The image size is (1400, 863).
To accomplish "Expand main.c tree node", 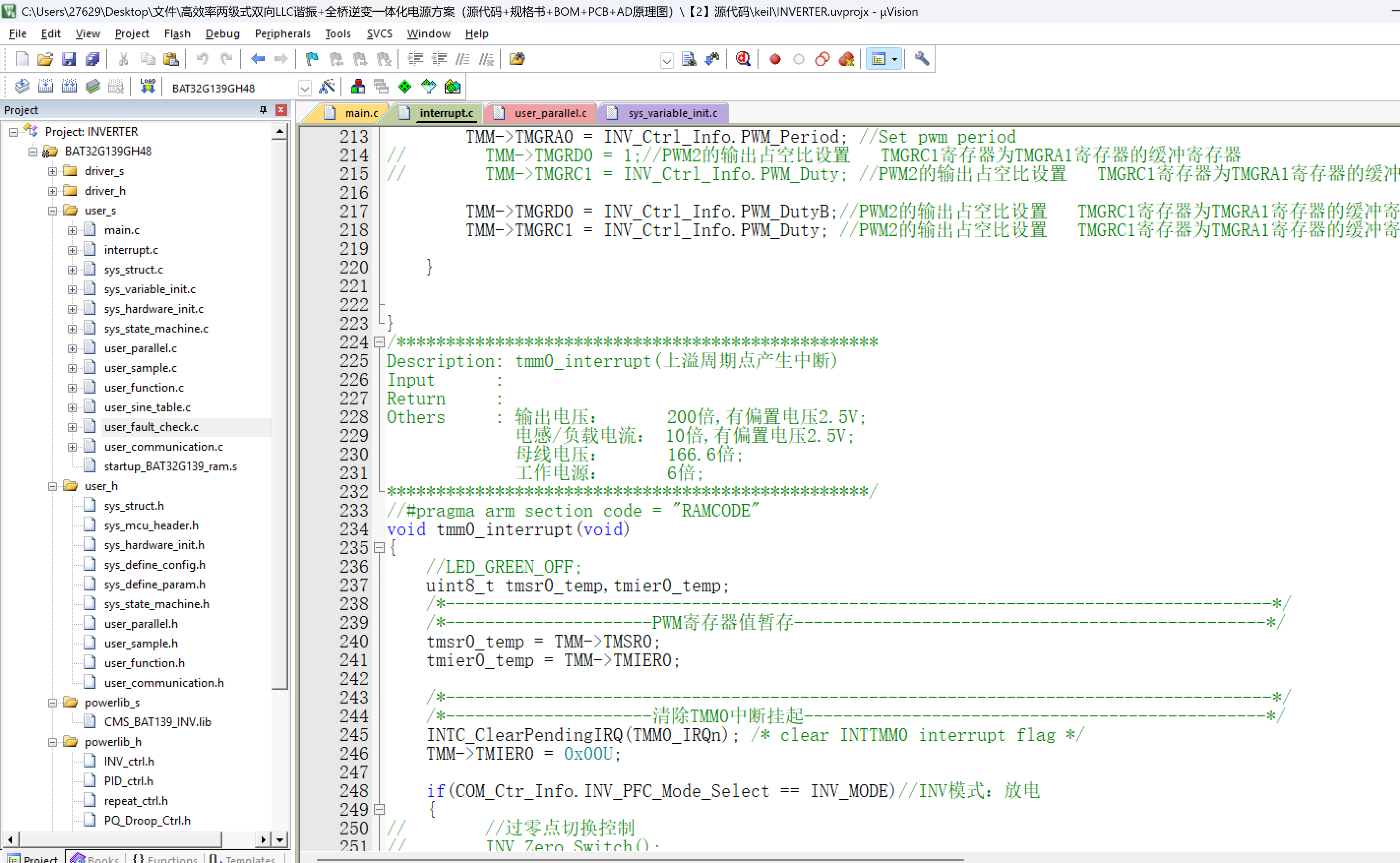I will (72, 231).
